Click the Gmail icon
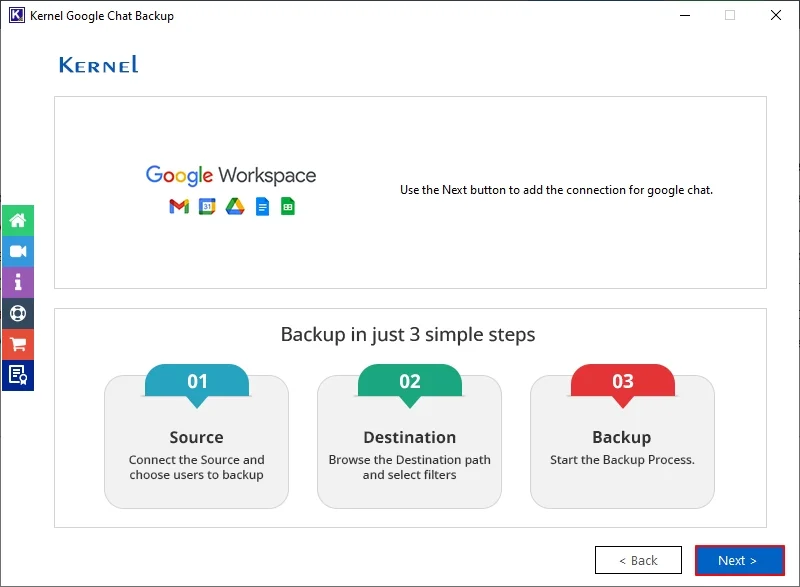Viewport: 800px width, 587px height. point(179,207)
